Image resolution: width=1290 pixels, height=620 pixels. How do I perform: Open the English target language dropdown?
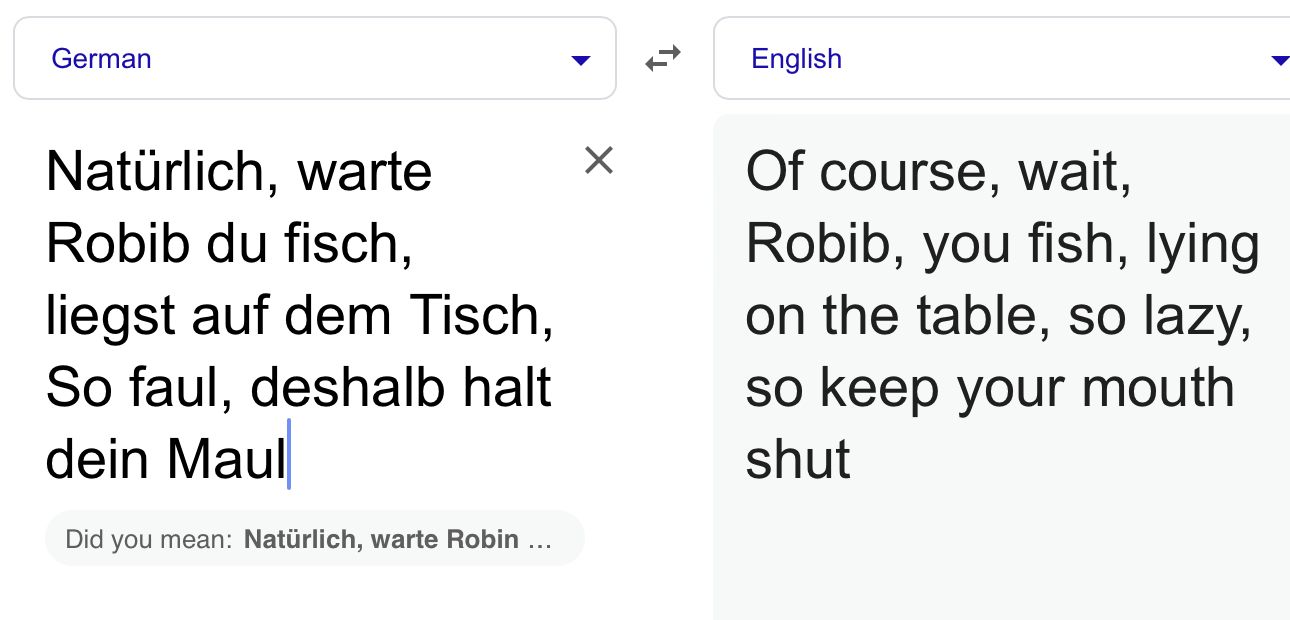pos(1000,59)
